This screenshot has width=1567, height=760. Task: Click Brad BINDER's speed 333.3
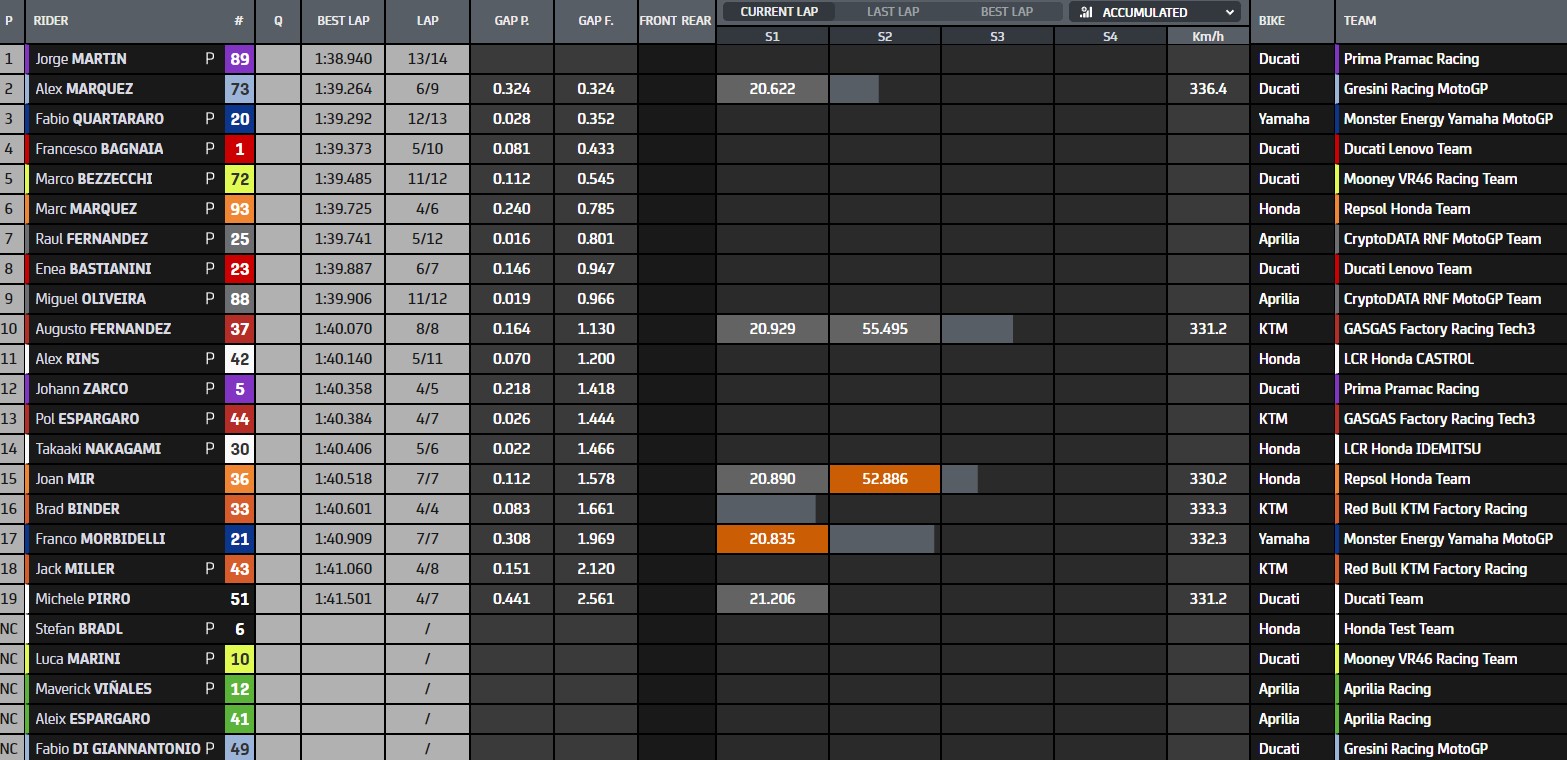tap(1208, 509)
